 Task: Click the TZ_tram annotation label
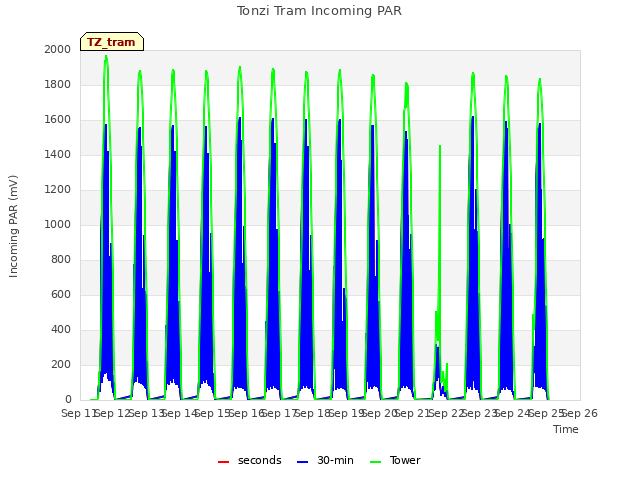tap(111, 42)
